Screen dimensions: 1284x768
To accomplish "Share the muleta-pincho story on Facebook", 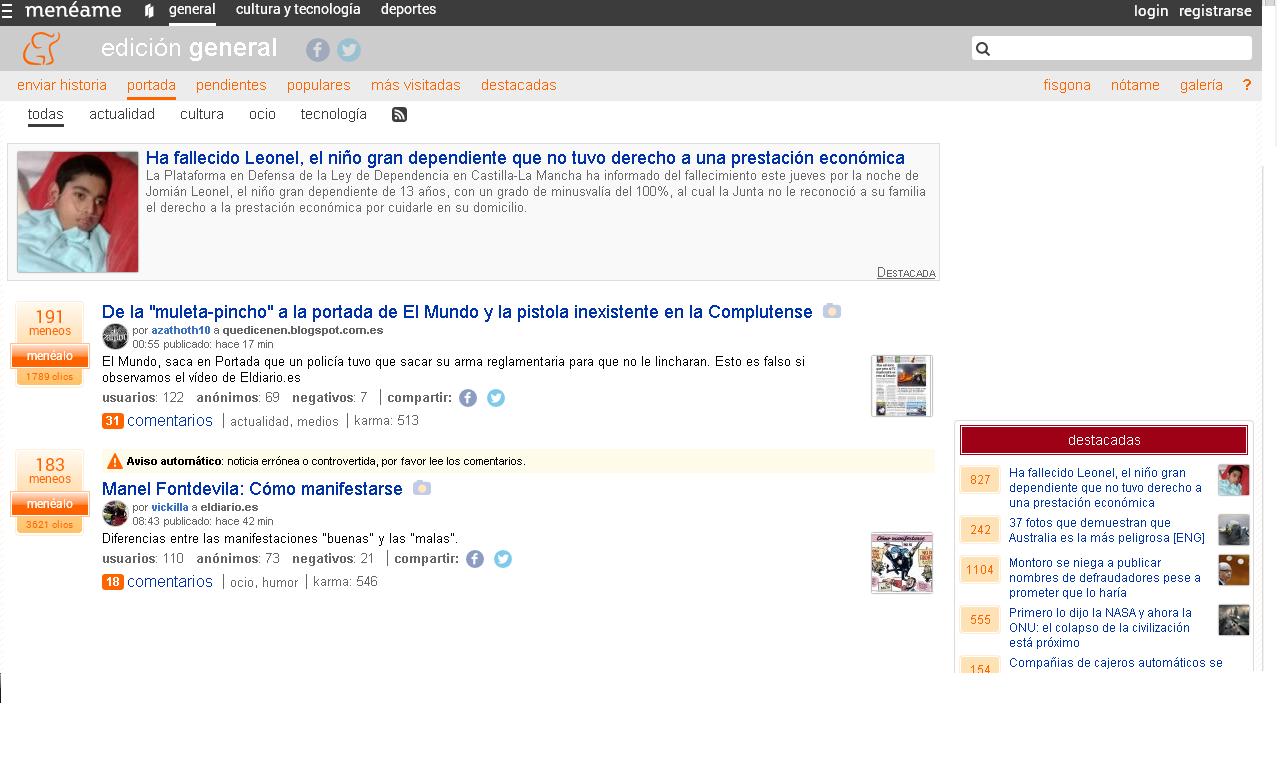I will (x=468, y=398).
